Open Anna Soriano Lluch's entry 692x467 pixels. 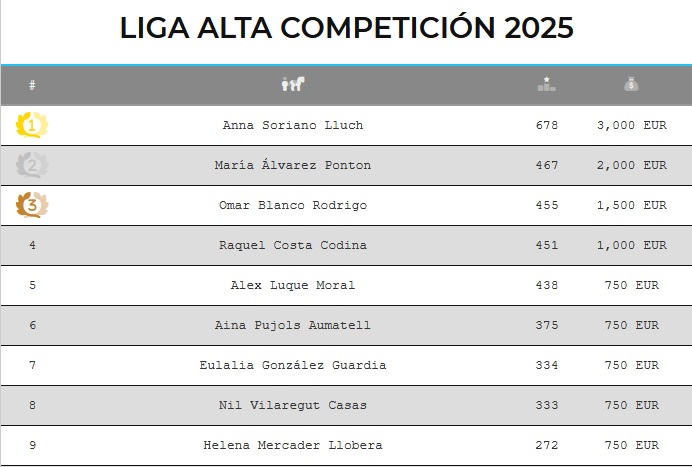(292, 125)
